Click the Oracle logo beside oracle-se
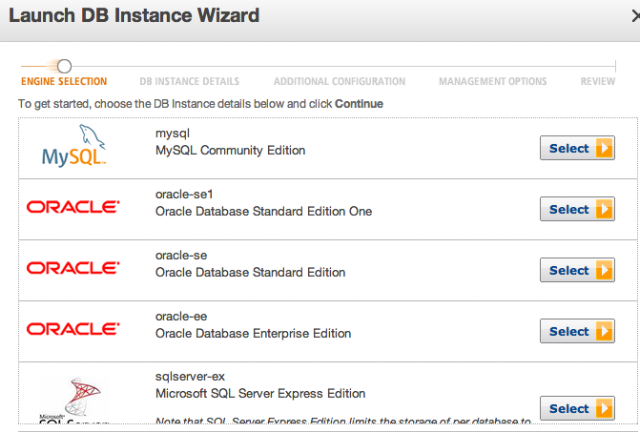The width and height of the screenshot is (640, 433). coord(73,268)
